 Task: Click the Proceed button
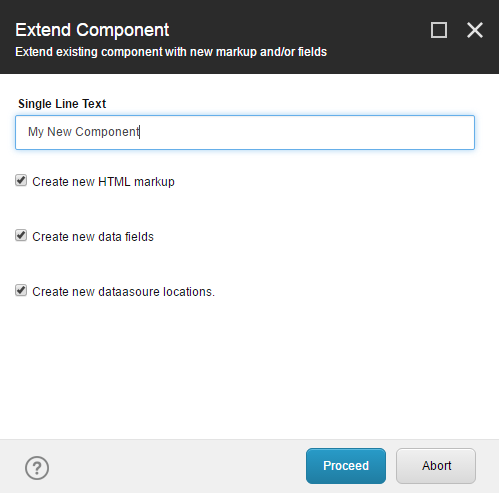coord(346,466)
